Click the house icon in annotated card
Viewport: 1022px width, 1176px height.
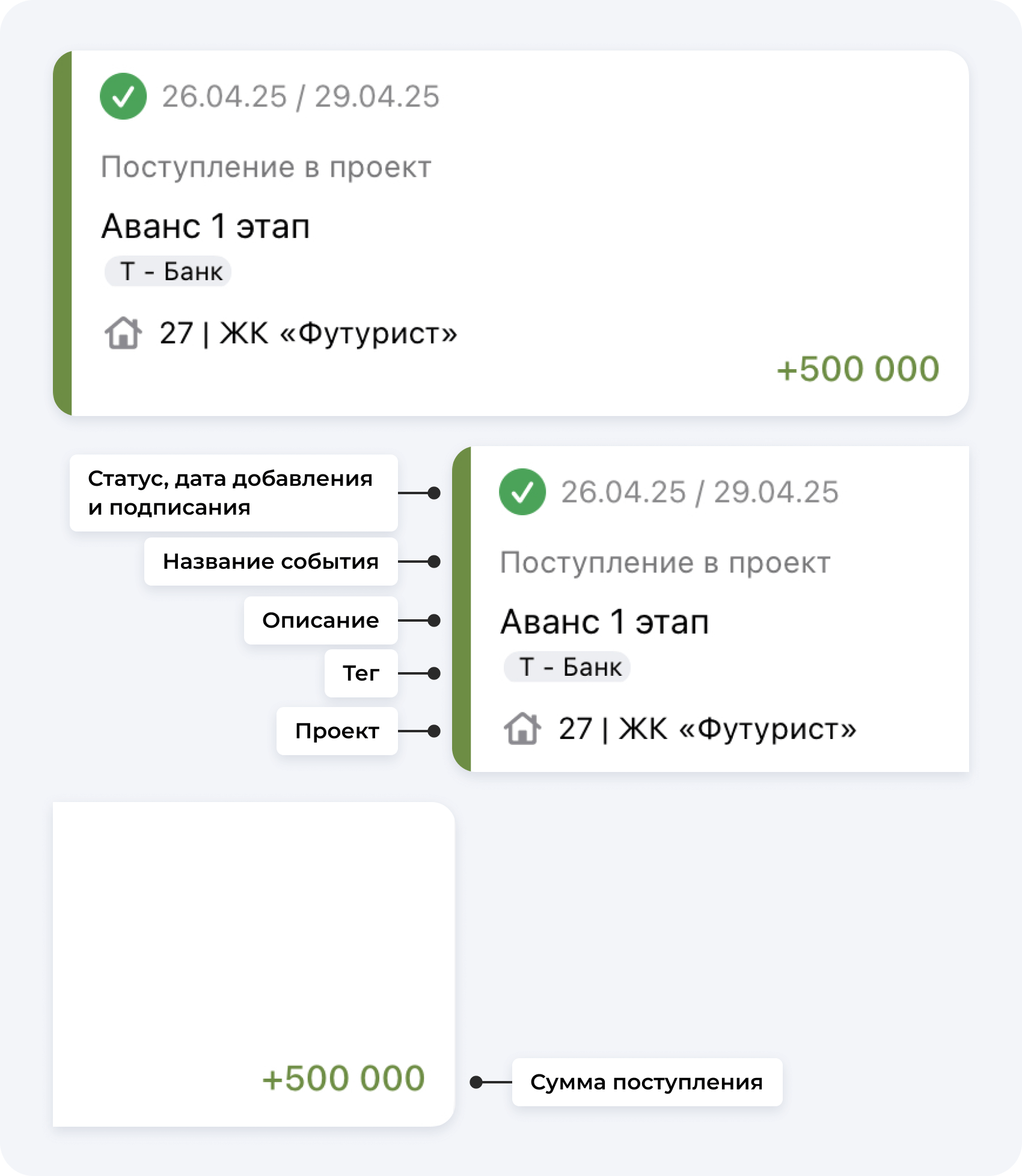coord(522,729)
